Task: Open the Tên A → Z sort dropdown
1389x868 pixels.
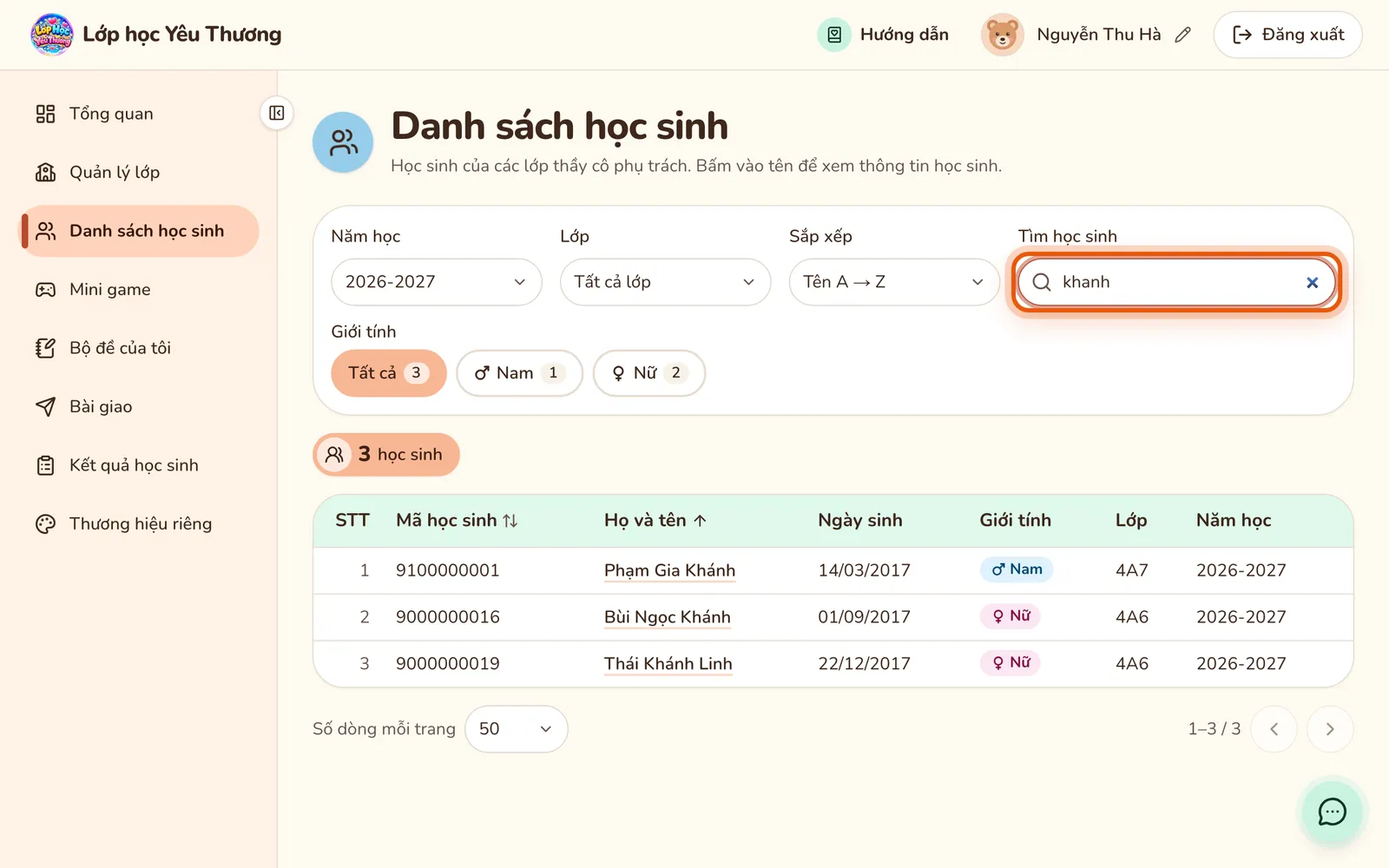Action: pos(894,282)
